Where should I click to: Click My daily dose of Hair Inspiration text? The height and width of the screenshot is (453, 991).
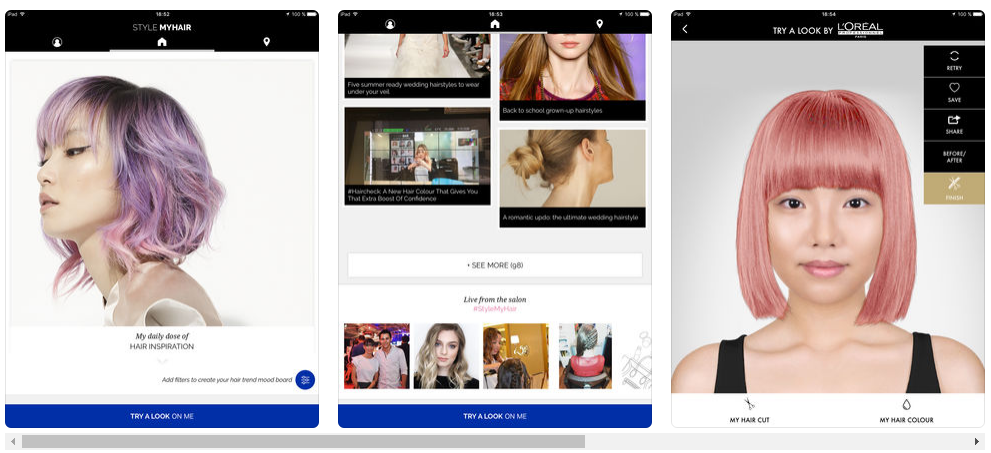tap(162, 341)
